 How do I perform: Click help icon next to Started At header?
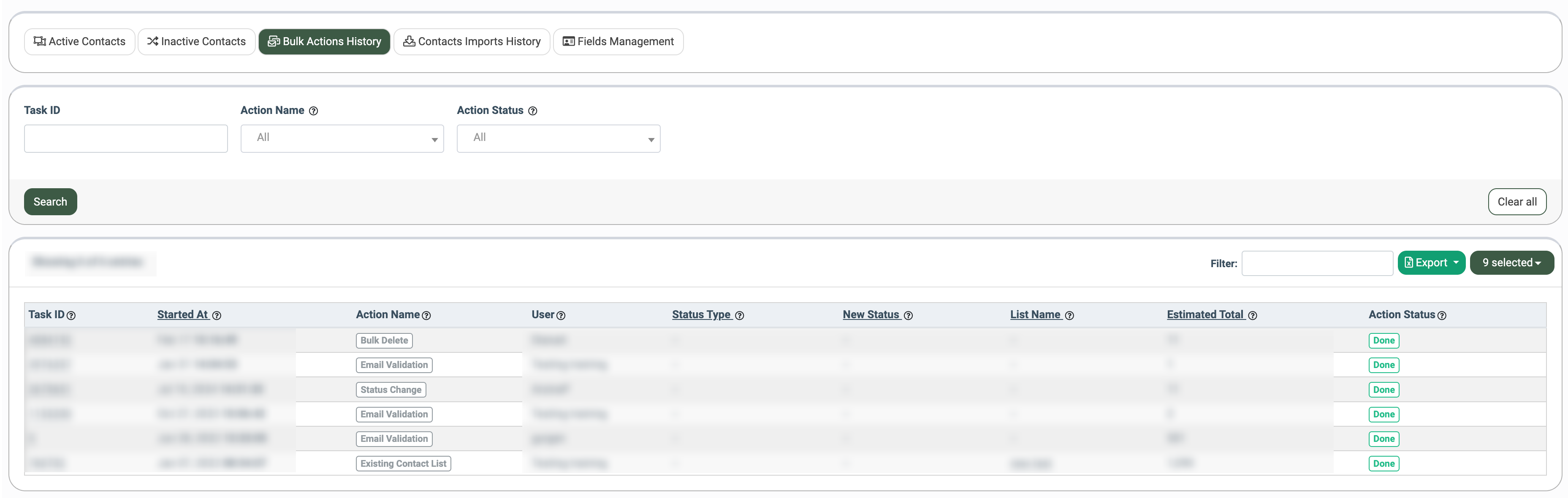[217, 315]
